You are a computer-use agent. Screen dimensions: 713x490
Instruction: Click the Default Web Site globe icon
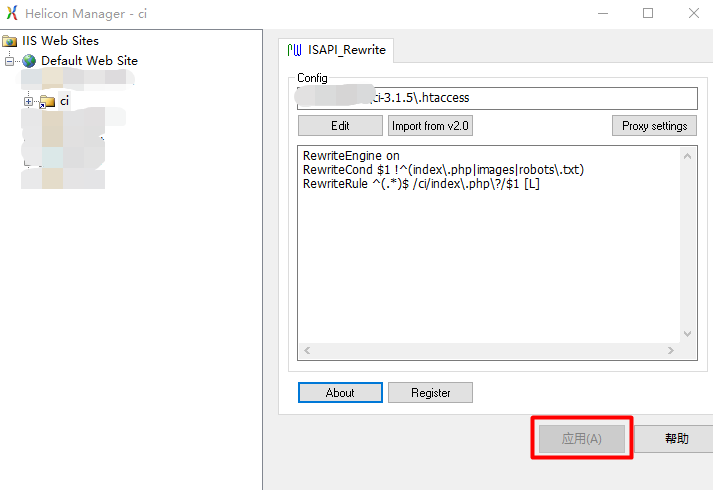pyautogui.click(x=29, y=61)
